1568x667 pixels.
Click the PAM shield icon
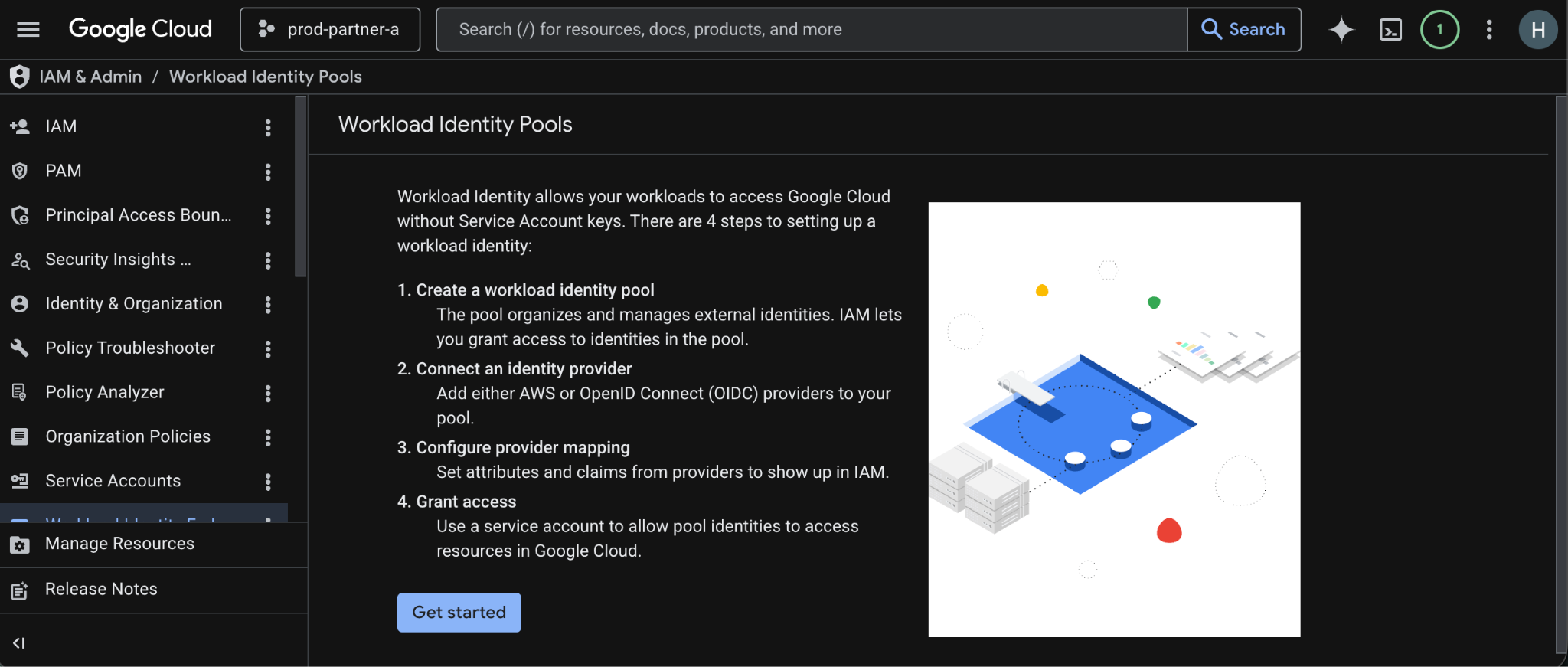click(x=20, y=171)
